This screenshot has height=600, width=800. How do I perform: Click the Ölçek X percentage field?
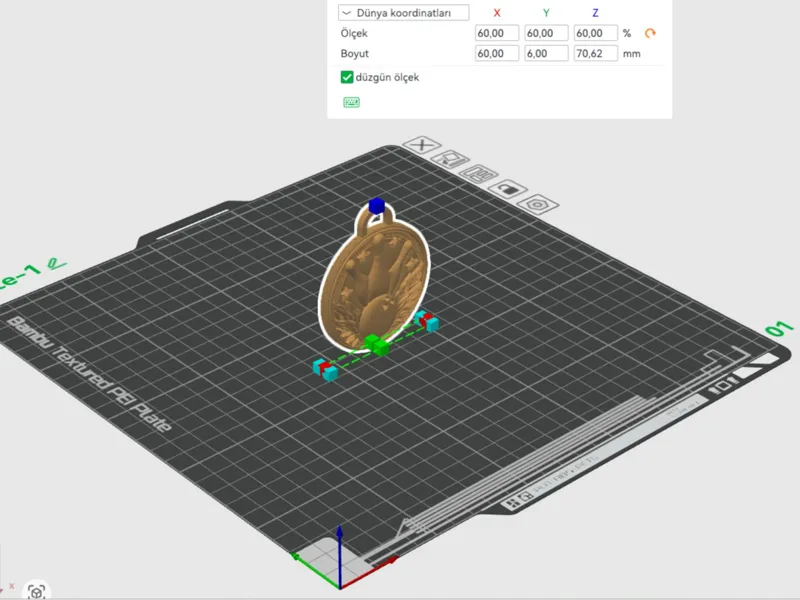pos(497,33)
